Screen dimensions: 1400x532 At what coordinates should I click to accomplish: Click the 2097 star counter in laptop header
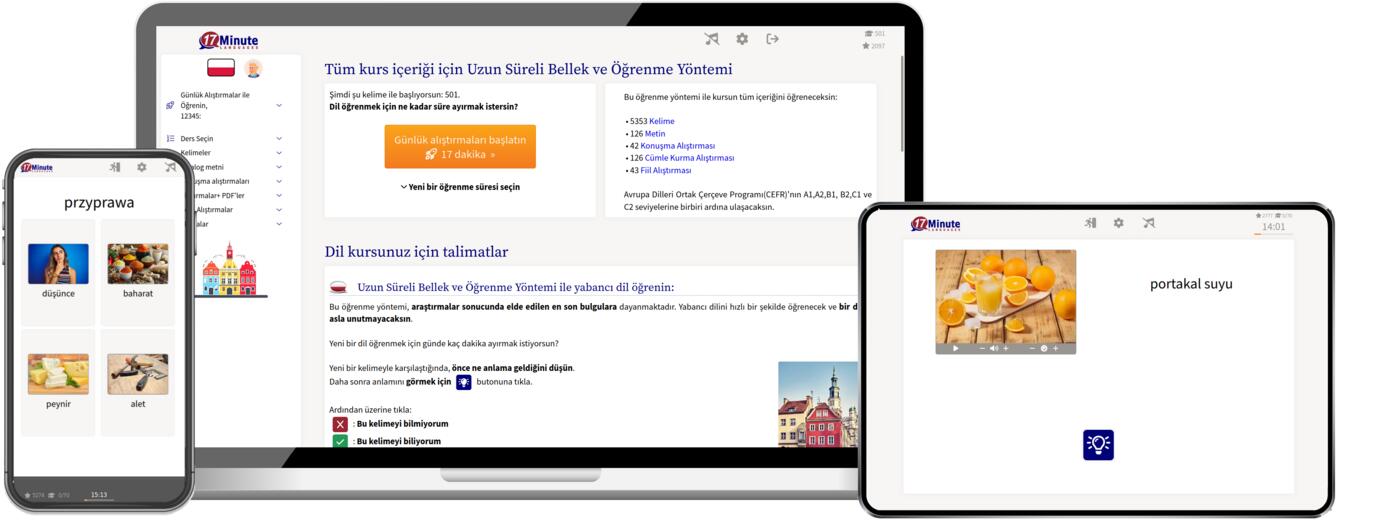tap(874, 46)
